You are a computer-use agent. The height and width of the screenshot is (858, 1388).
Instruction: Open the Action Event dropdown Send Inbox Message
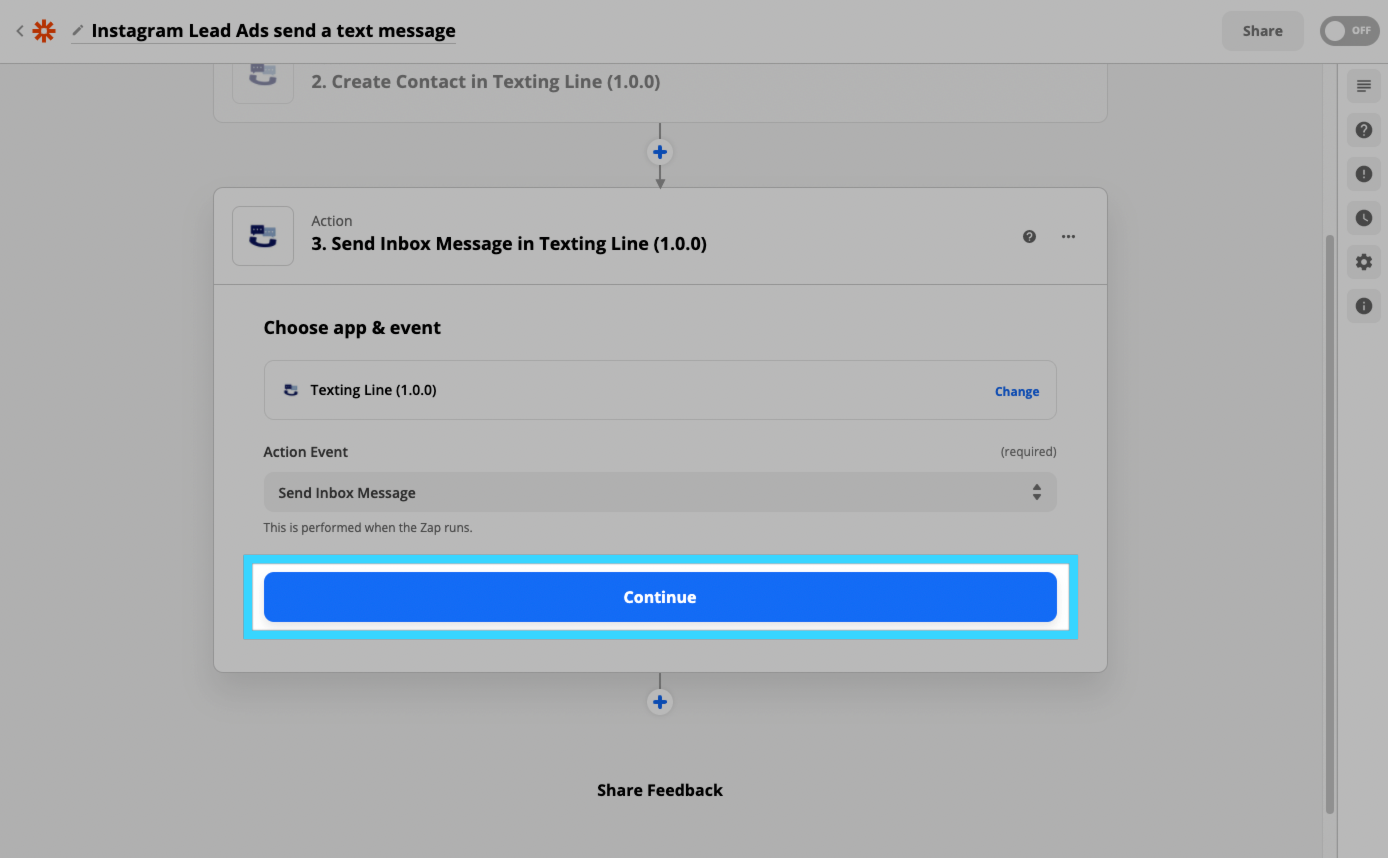(x=660, y=492)
